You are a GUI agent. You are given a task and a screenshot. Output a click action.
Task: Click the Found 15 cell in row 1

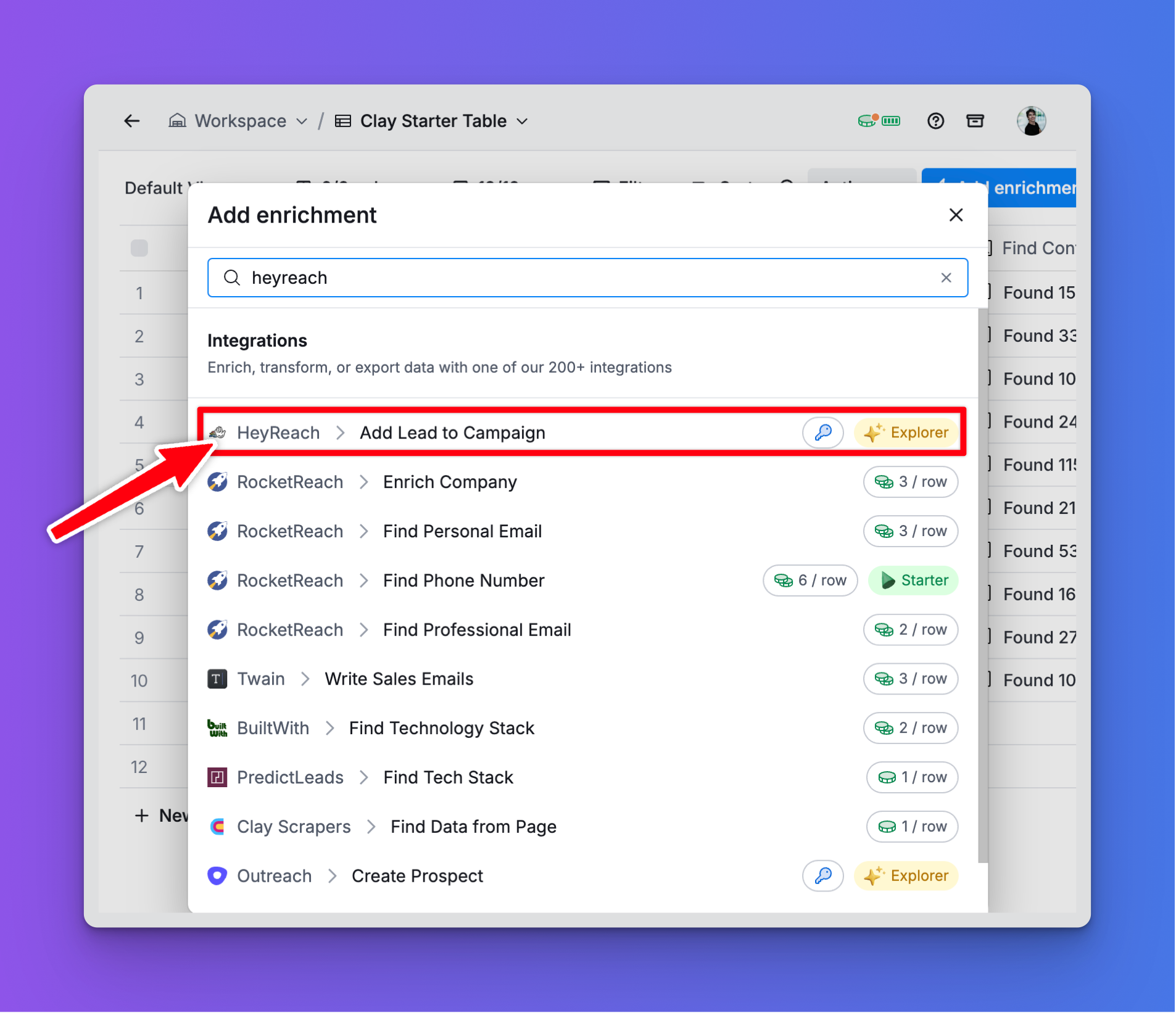click(1038, 292)
